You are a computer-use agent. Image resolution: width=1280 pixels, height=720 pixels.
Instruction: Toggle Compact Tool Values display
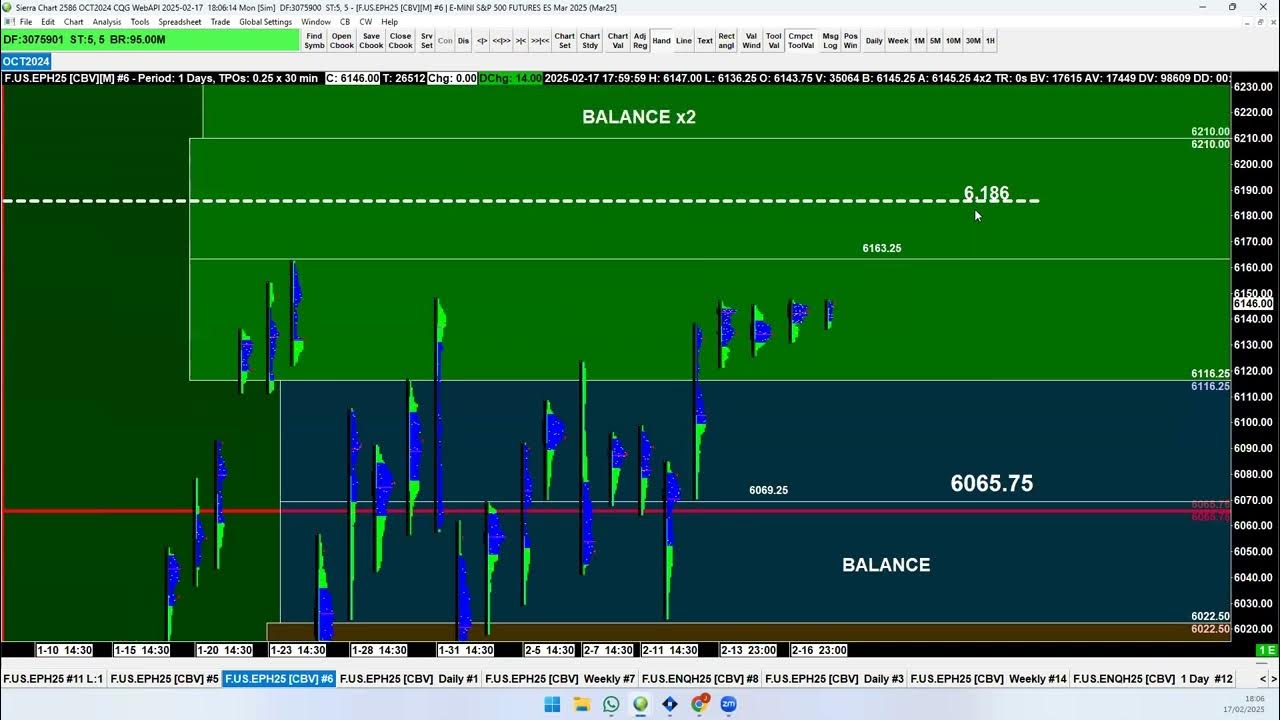pyautogui.click(x=801, y=40)
